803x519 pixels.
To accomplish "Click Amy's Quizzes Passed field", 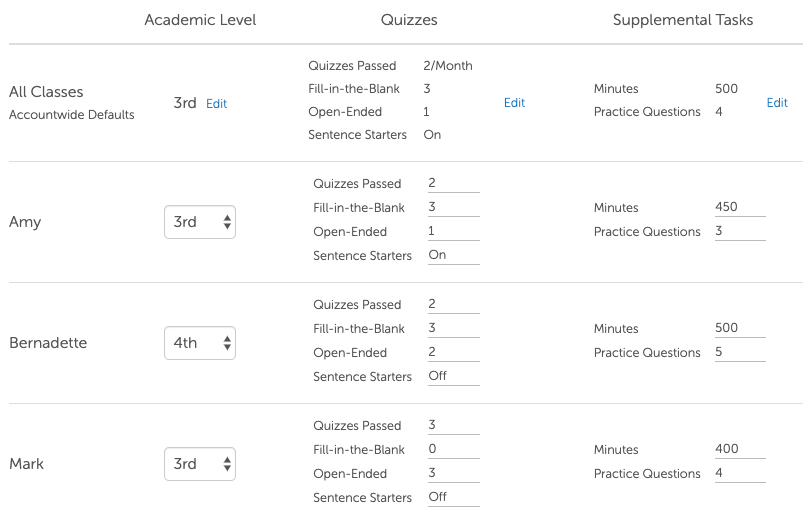I will [x=453, y=183].
